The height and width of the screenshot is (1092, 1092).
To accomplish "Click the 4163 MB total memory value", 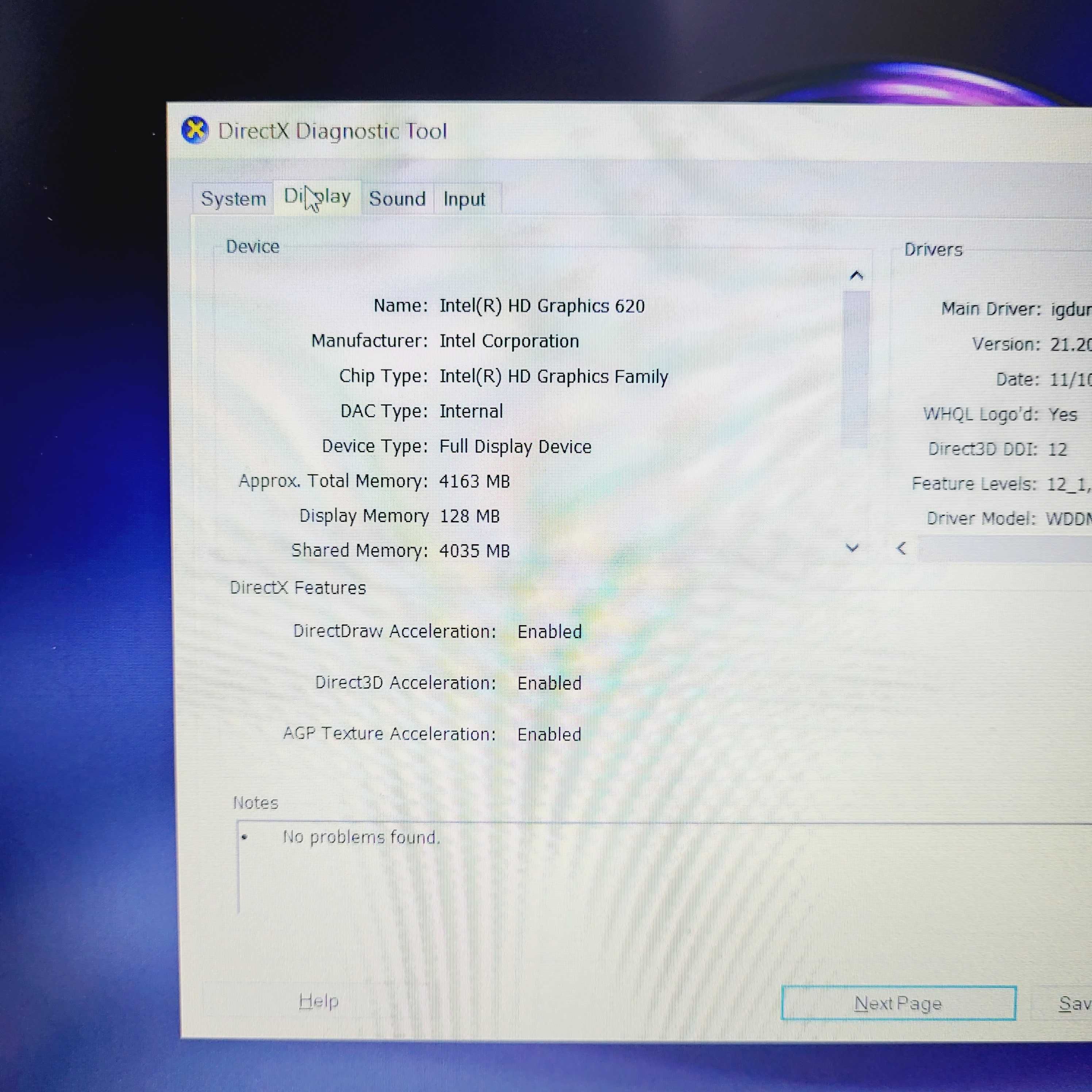I will (x=475, y=481).
